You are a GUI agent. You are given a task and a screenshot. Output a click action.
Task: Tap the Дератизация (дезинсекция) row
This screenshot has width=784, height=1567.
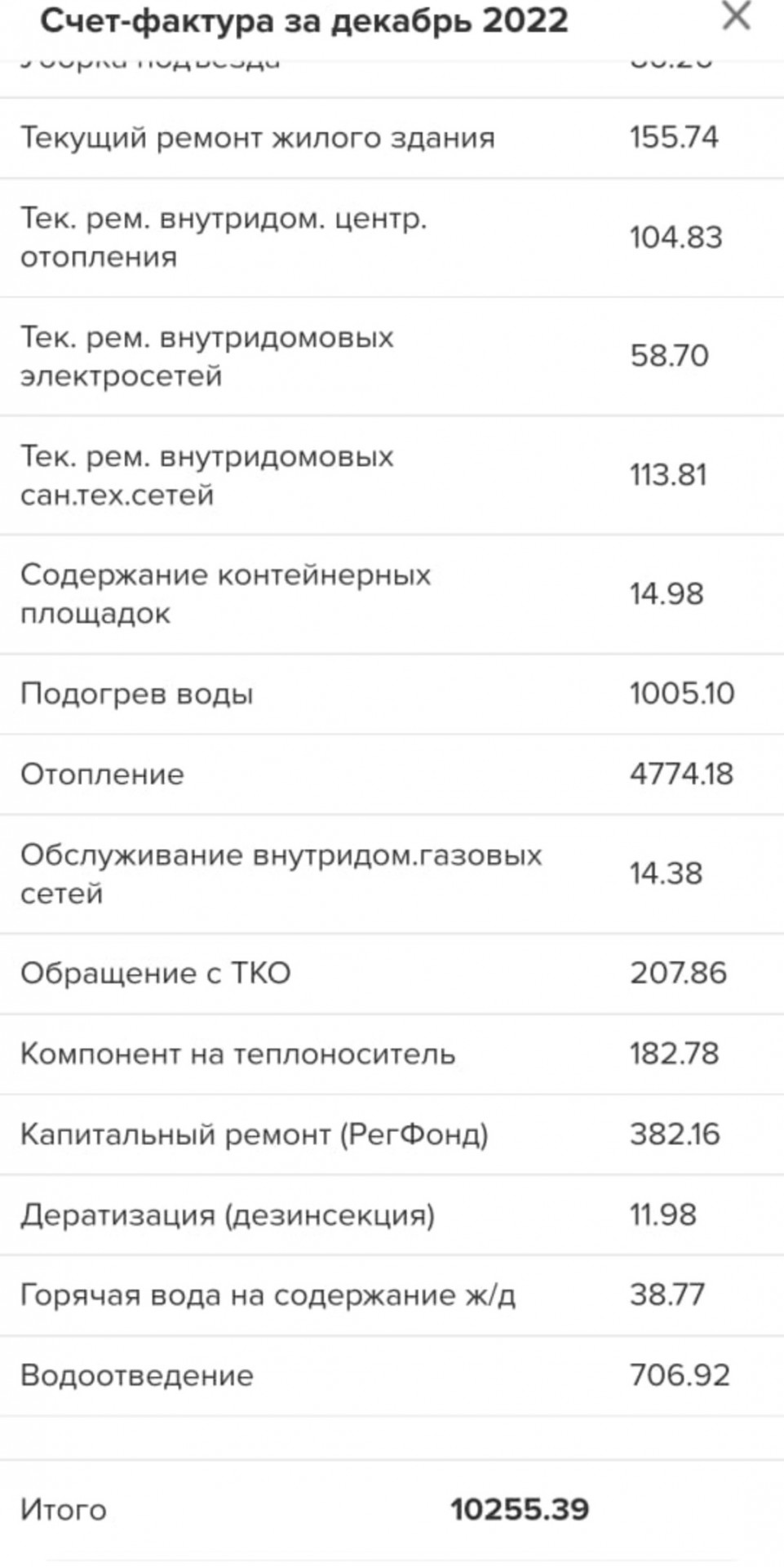tap(392, 1214)
